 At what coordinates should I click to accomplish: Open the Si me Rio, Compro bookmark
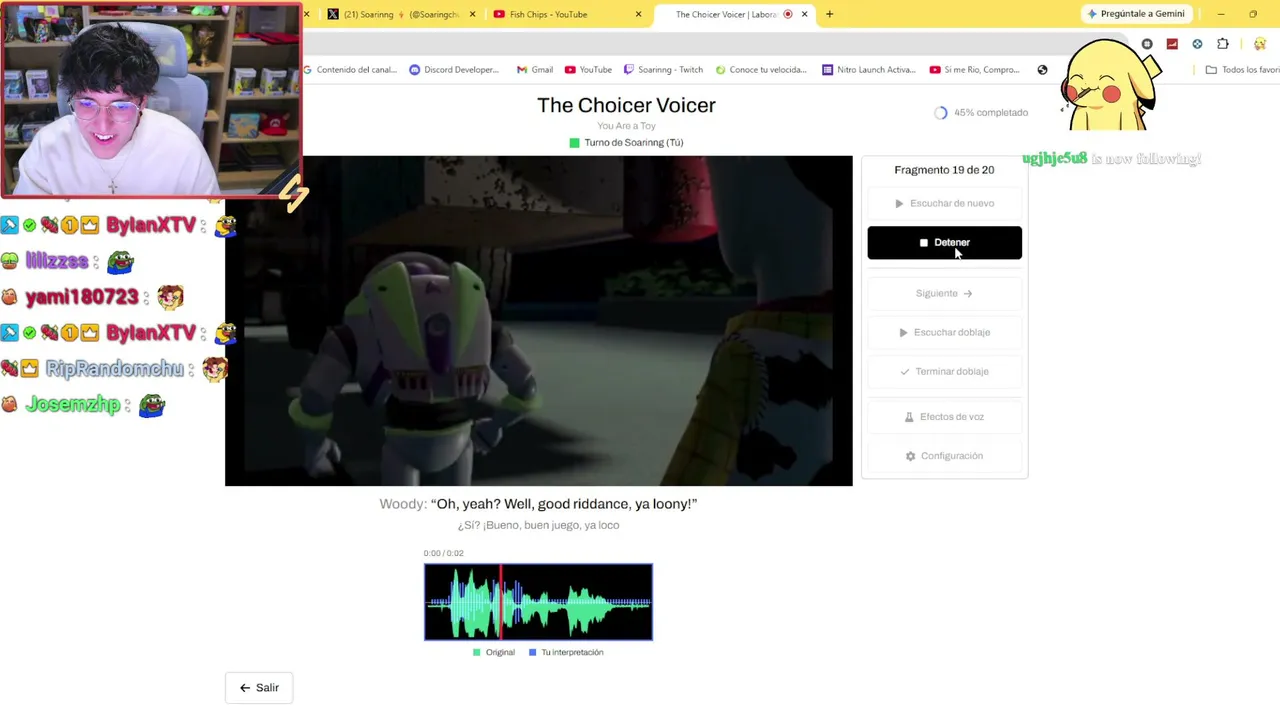pyautogui.click(x=975, y=70)
